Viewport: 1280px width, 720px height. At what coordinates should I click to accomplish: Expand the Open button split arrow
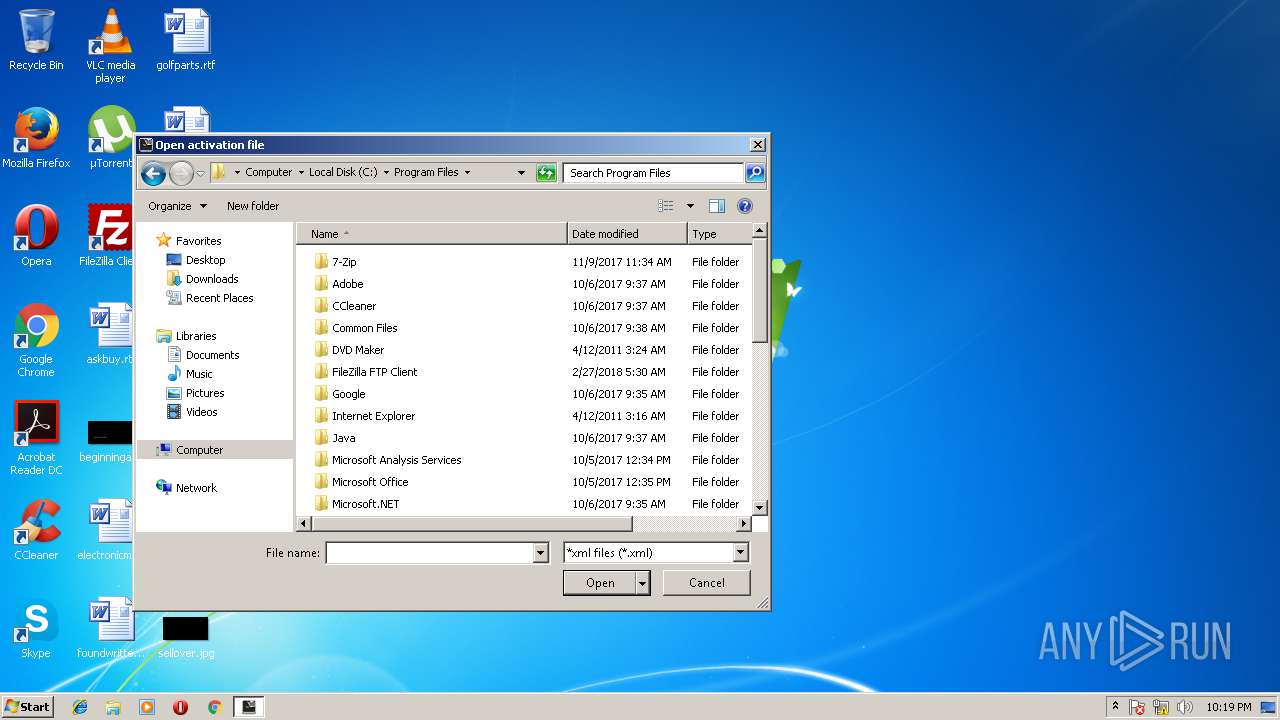point(643,583)
